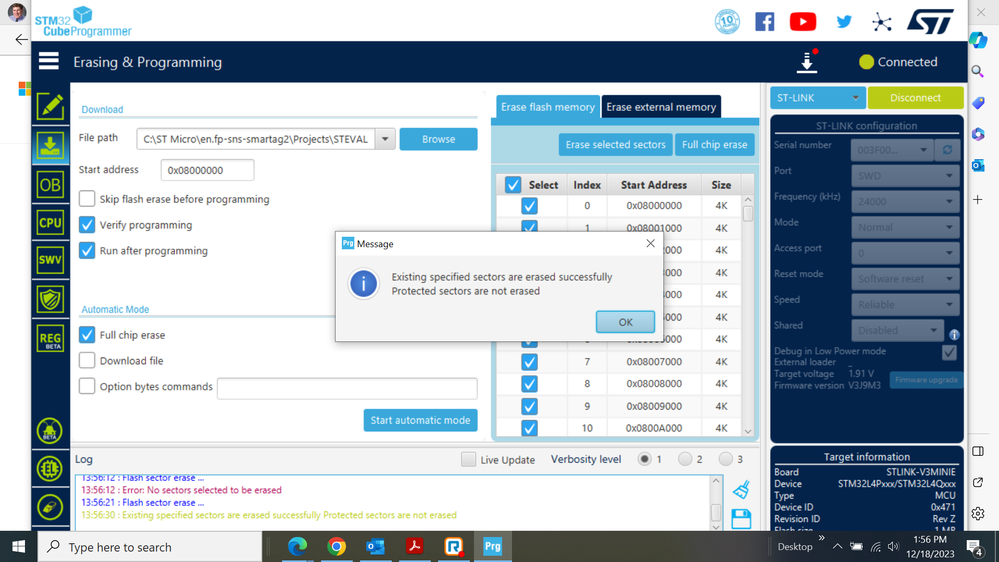Open Outlook from the taskbar

375,546
